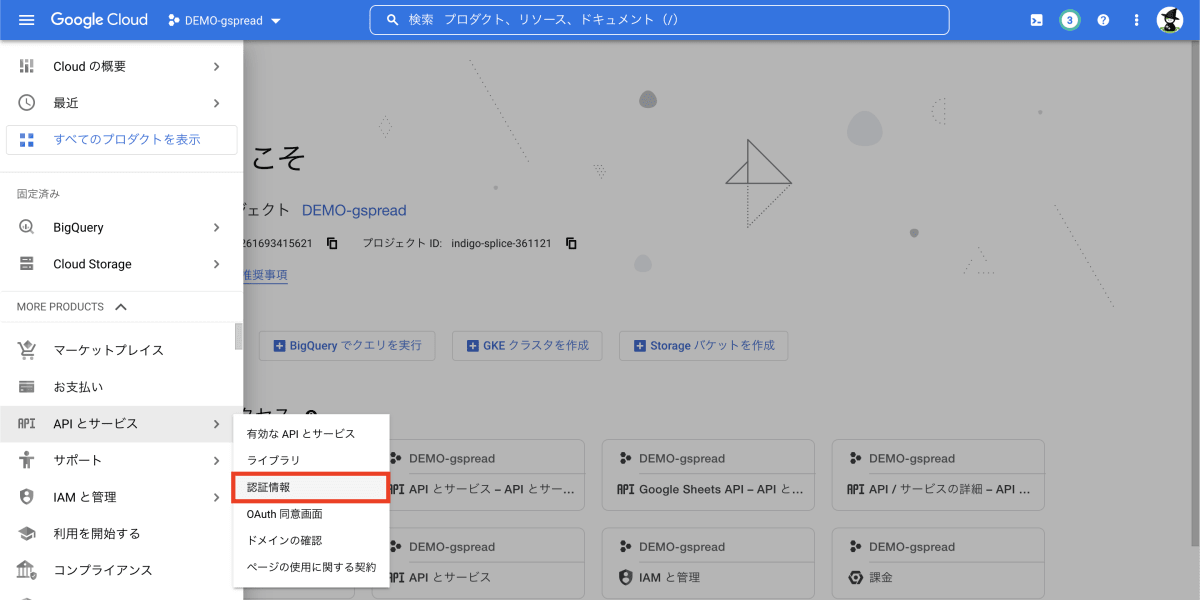Click the API icon beside API とサービス
Viewport: 1200px width, 600px height.
[27, 424]
